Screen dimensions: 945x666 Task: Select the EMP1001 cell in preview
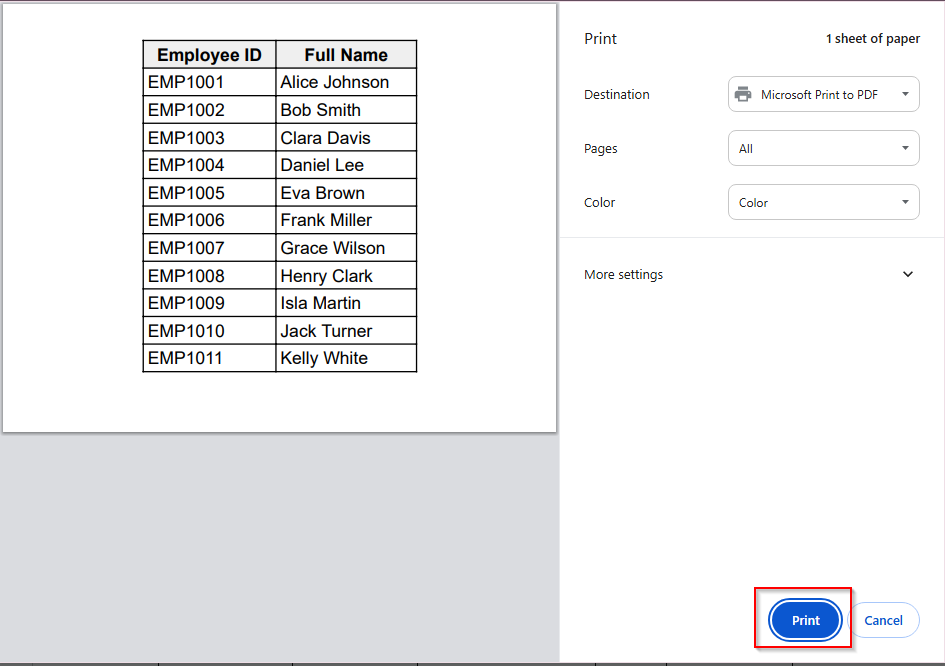tap(186, 82)
